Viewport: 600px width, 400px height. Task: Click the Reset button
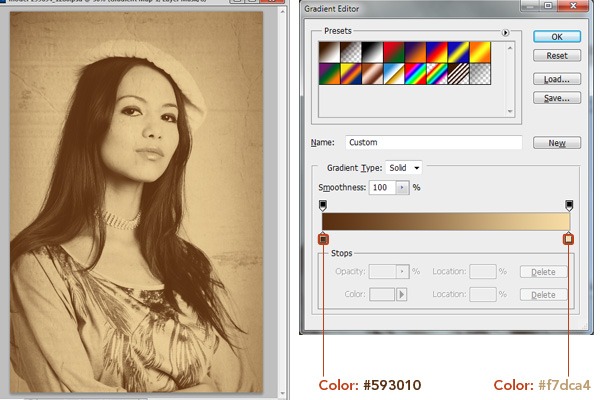pyautogui.click(x=557, y=56)
